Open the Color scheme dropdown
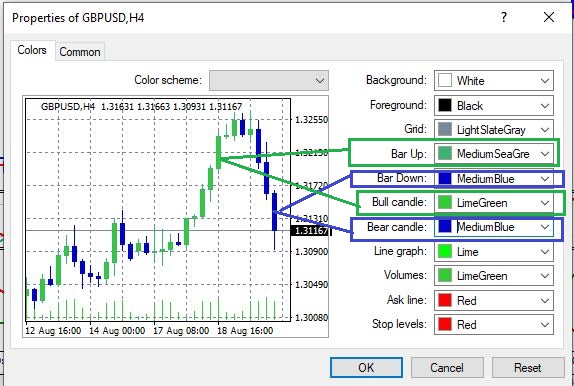The height and width of the screenshot is (386, 574). pyautogui.click(x=269, y=81)
